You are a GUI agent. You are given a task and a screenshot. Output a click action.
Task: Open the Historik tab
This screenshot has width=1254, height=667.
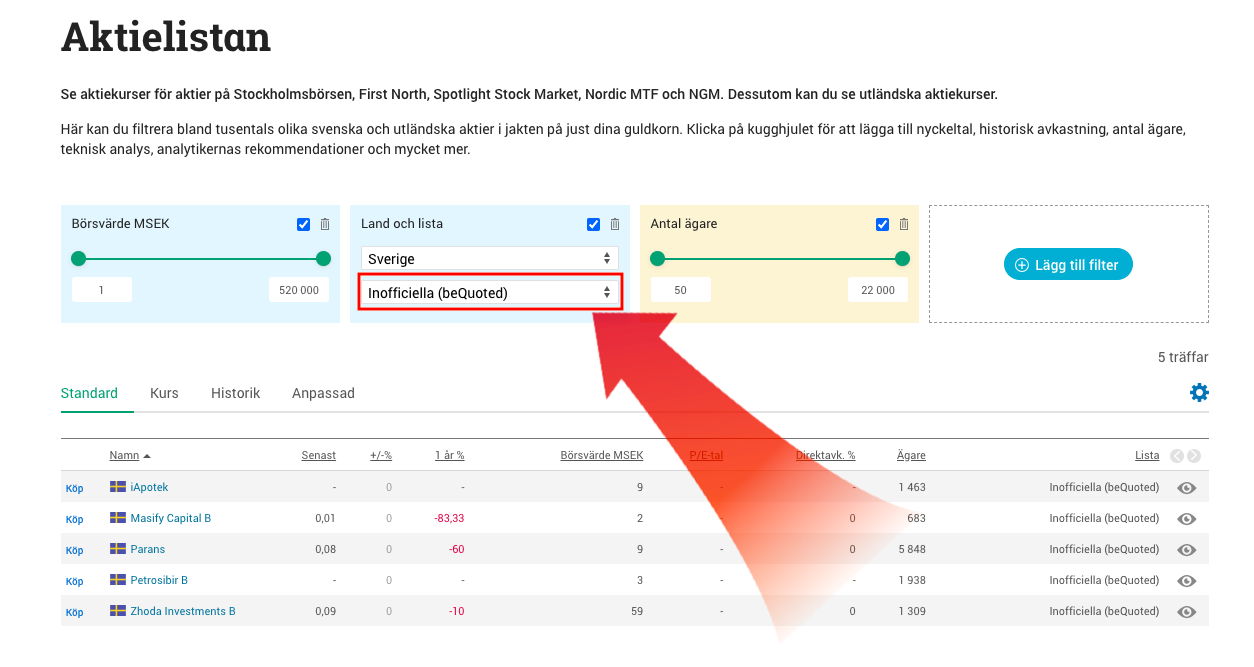coord(235,393)
